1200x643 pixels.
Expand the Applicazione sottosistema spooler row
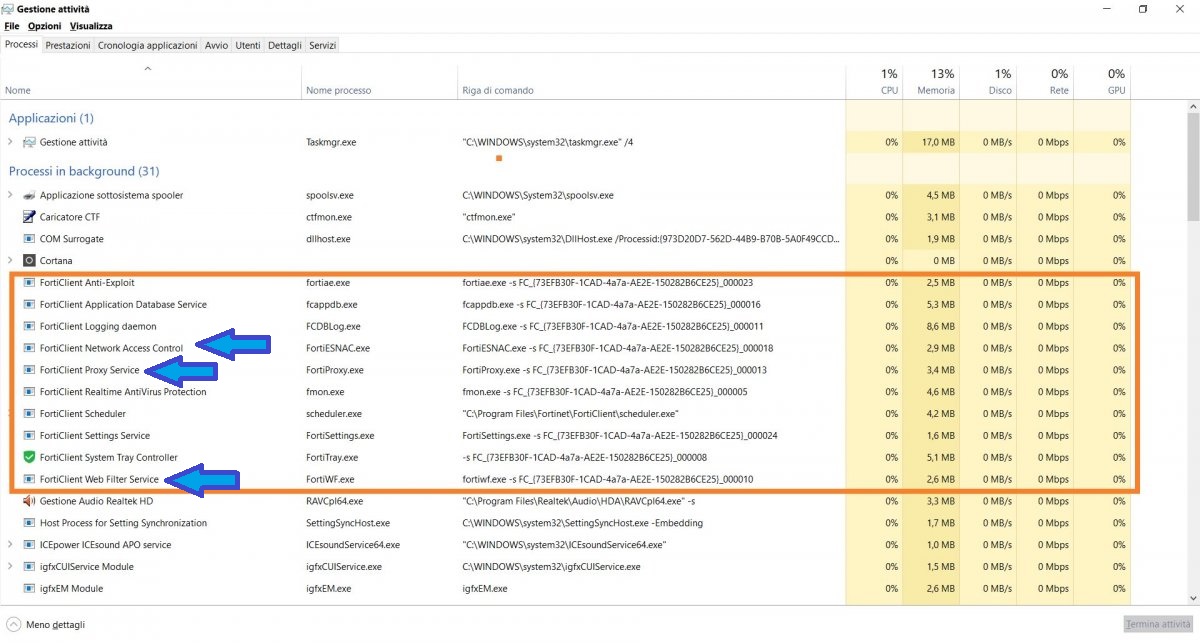click(10, 195)
